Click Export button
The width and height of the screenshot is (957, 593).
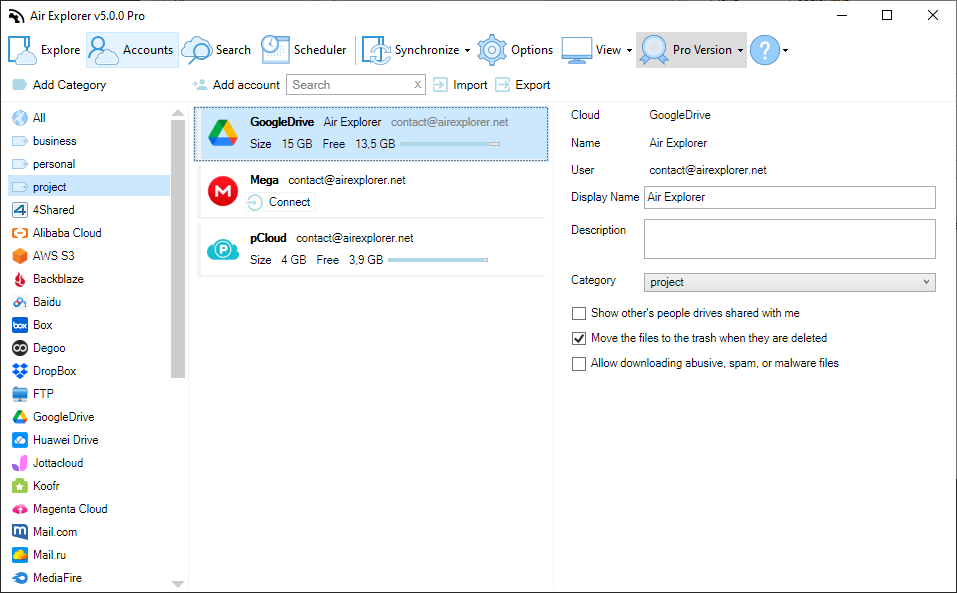click(523, 85)
